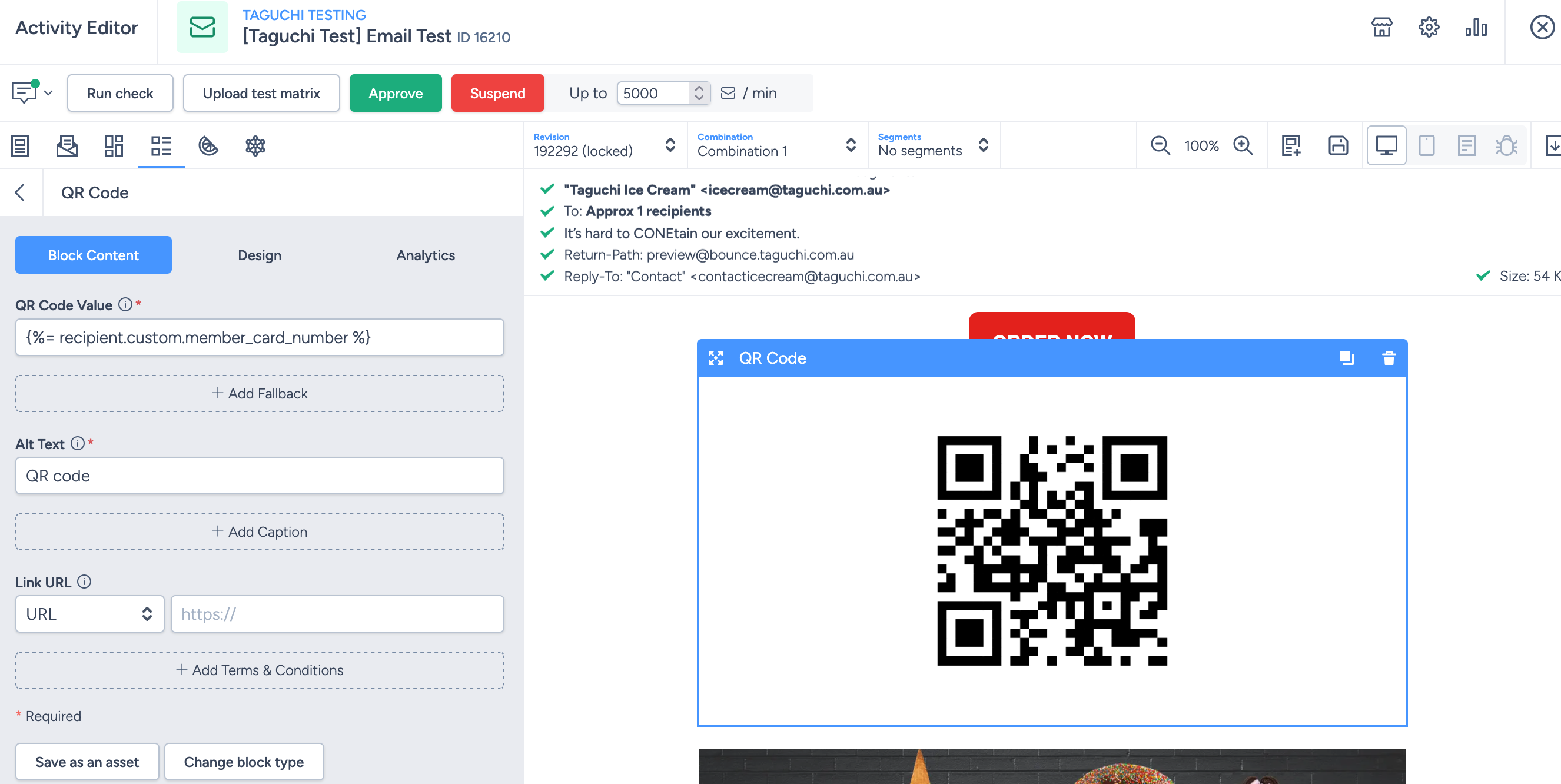Open the design palette panel icon
This screenshot has height=784, width=1561.
pyautogui.click(x=208, y=146)
